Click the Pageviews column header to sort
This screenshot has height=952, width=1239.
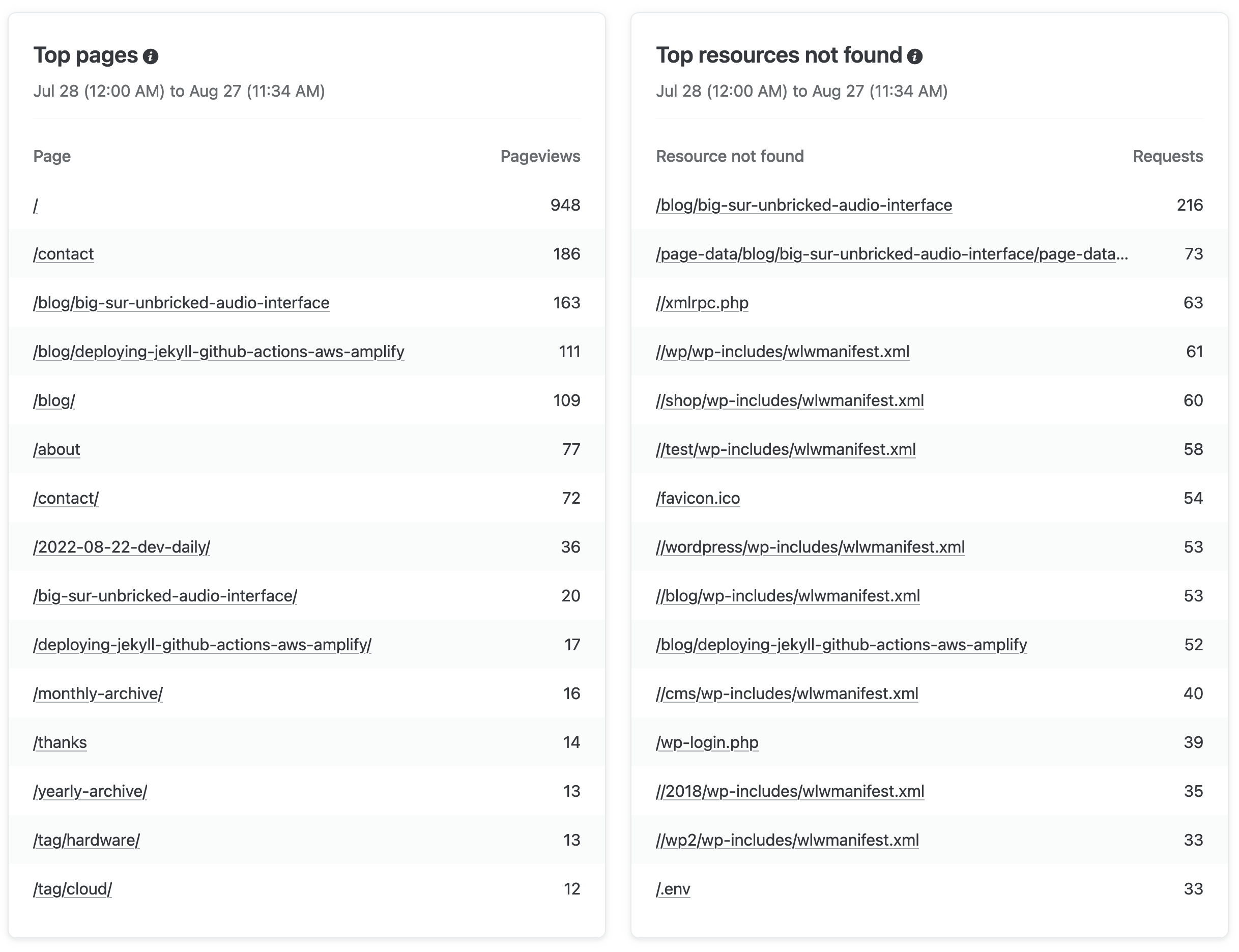tap(540, 155)
